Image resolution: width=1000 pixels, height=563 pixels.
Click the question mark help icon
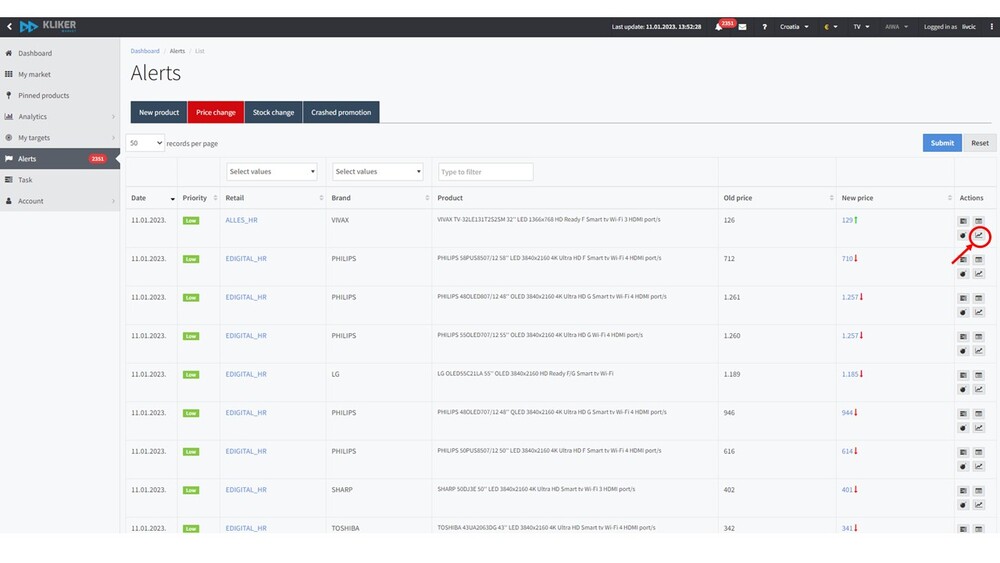coord(764,27)
